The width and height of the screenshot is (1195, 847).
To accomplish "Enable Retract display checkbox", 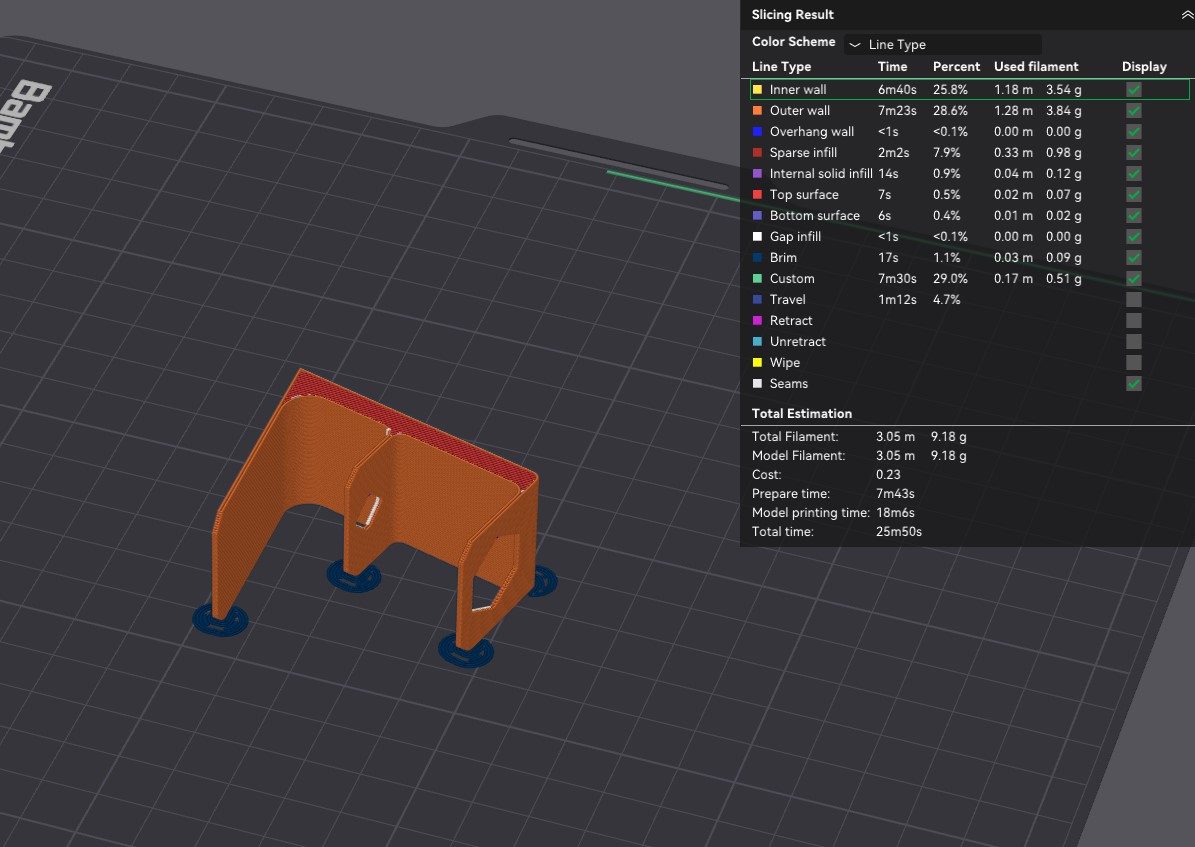I will pyautogui.click(x=1134, y=320).
